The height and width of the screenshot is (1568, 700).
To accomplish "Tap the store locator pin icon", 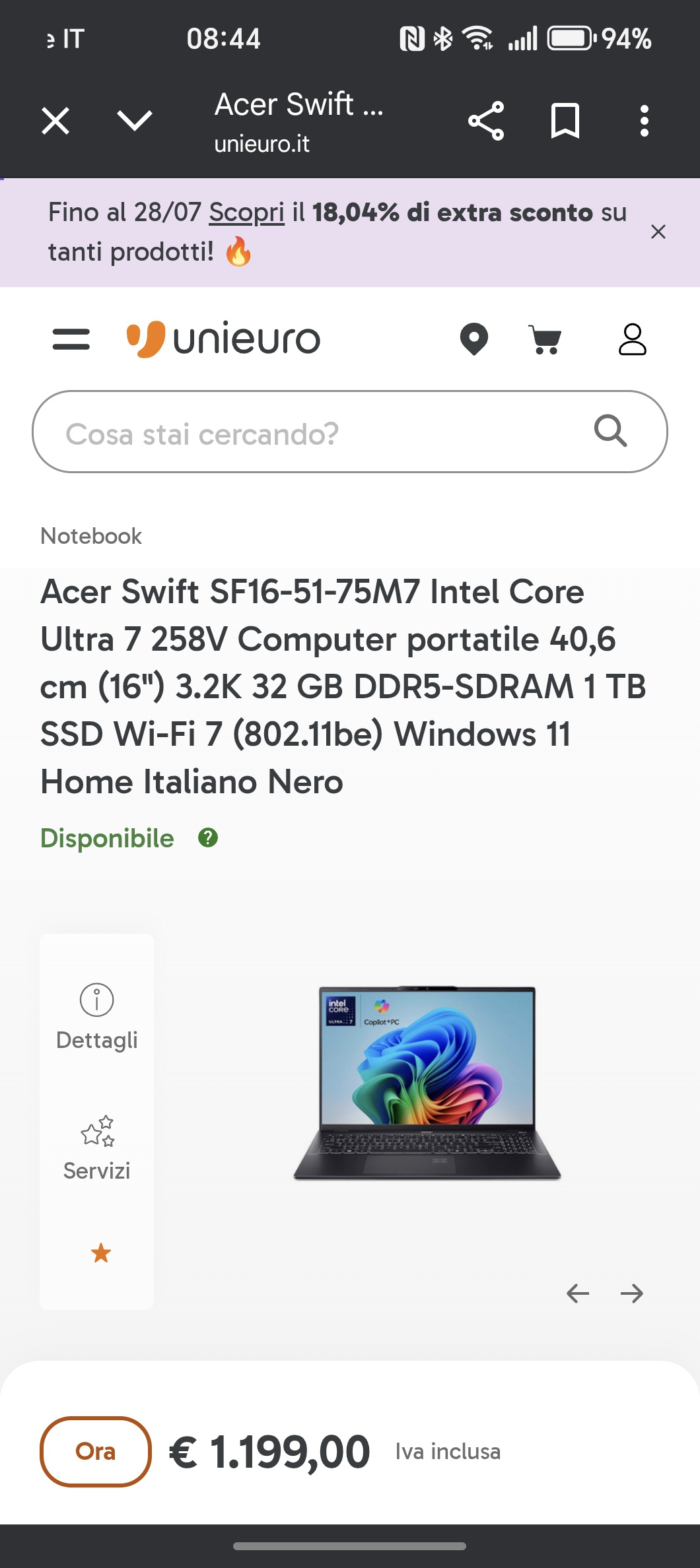I will [473, 340].
